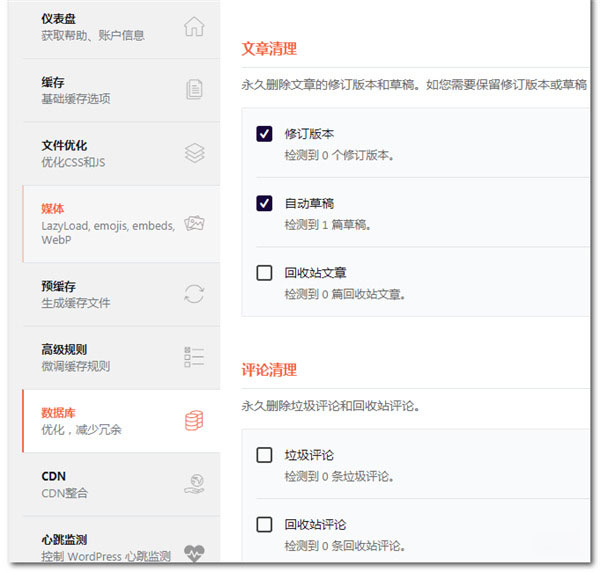Uncheck the 修订版本 checkbox
This screenshot has height=572, width=600.
click(264, 134)
